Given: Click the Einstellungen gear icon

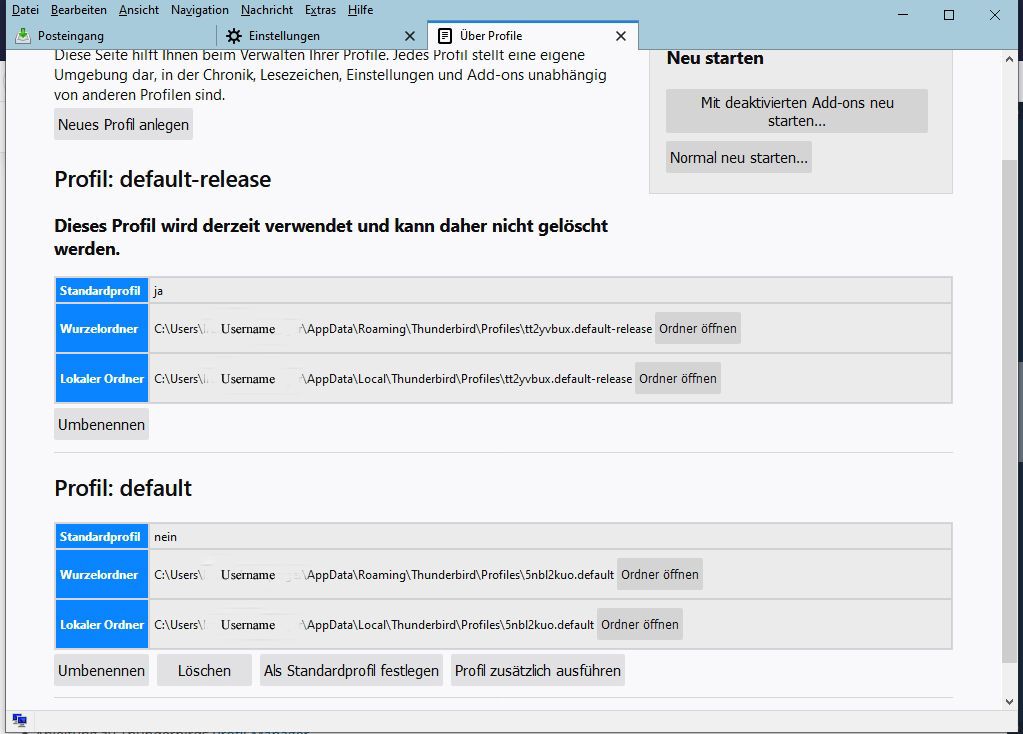Looking at the screenshot, I should 234,36.
